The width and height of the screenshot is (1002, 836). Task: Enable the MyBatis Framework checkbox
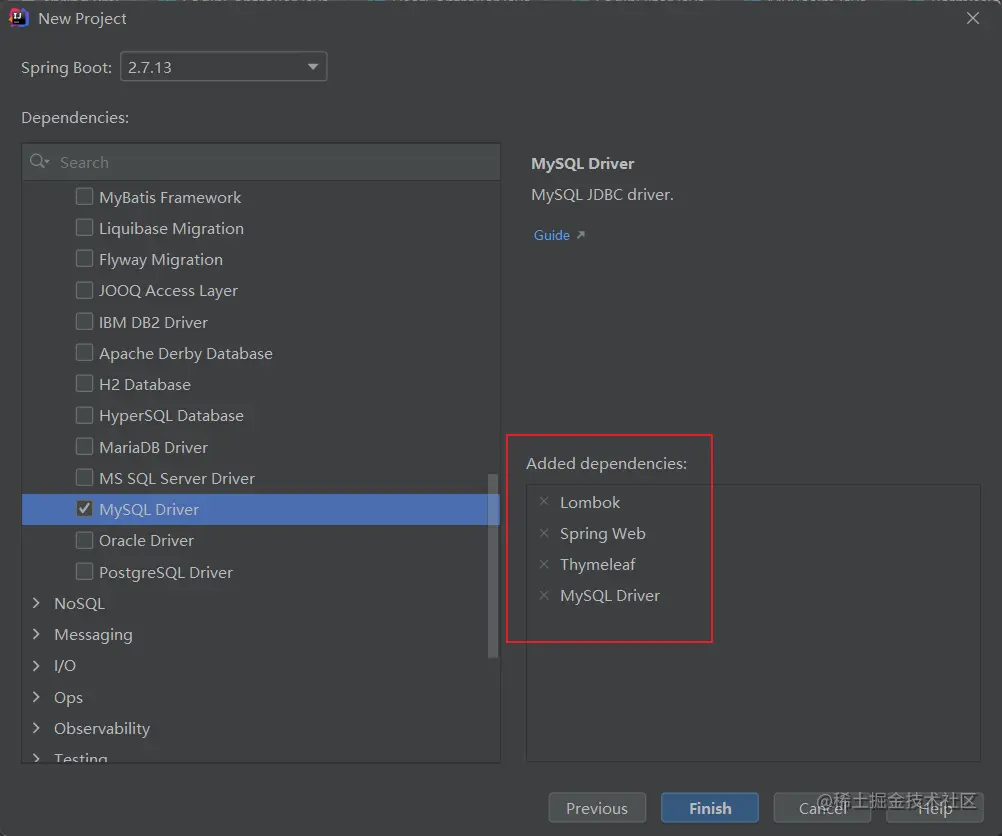coord(84,196)
